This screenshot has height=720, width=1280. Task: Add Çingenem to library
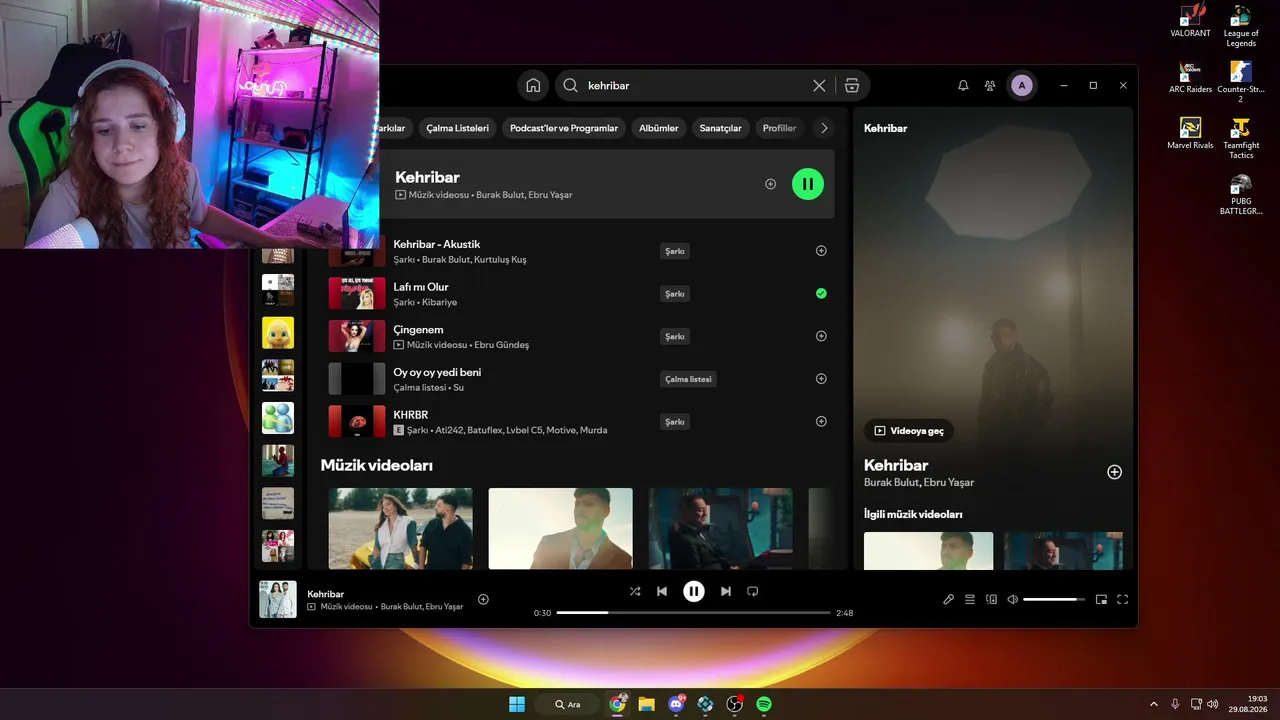pos(821,336)
